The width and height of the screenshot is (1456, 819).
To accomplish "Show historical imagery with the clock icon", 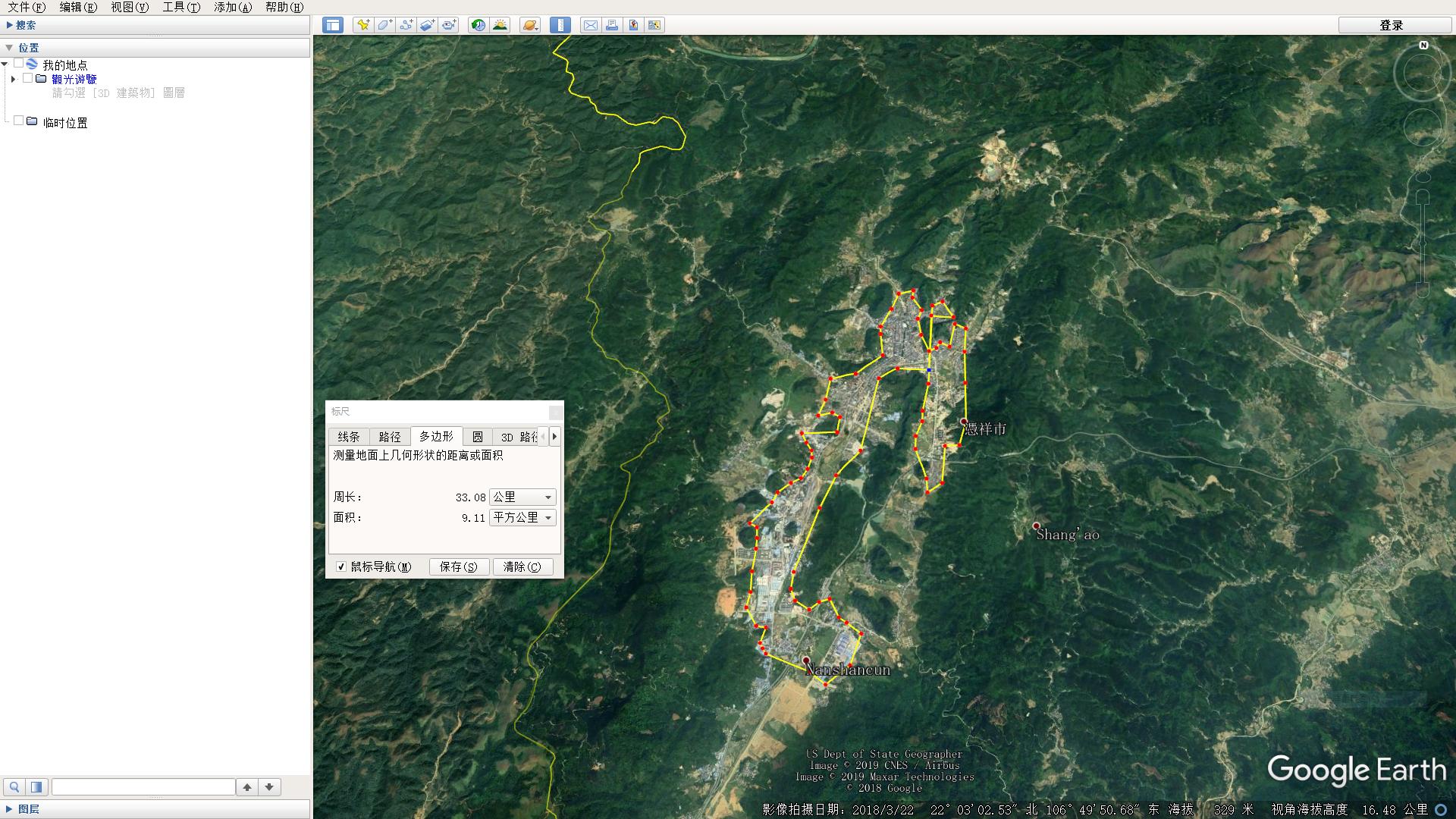I will click(x=477, y=25).
